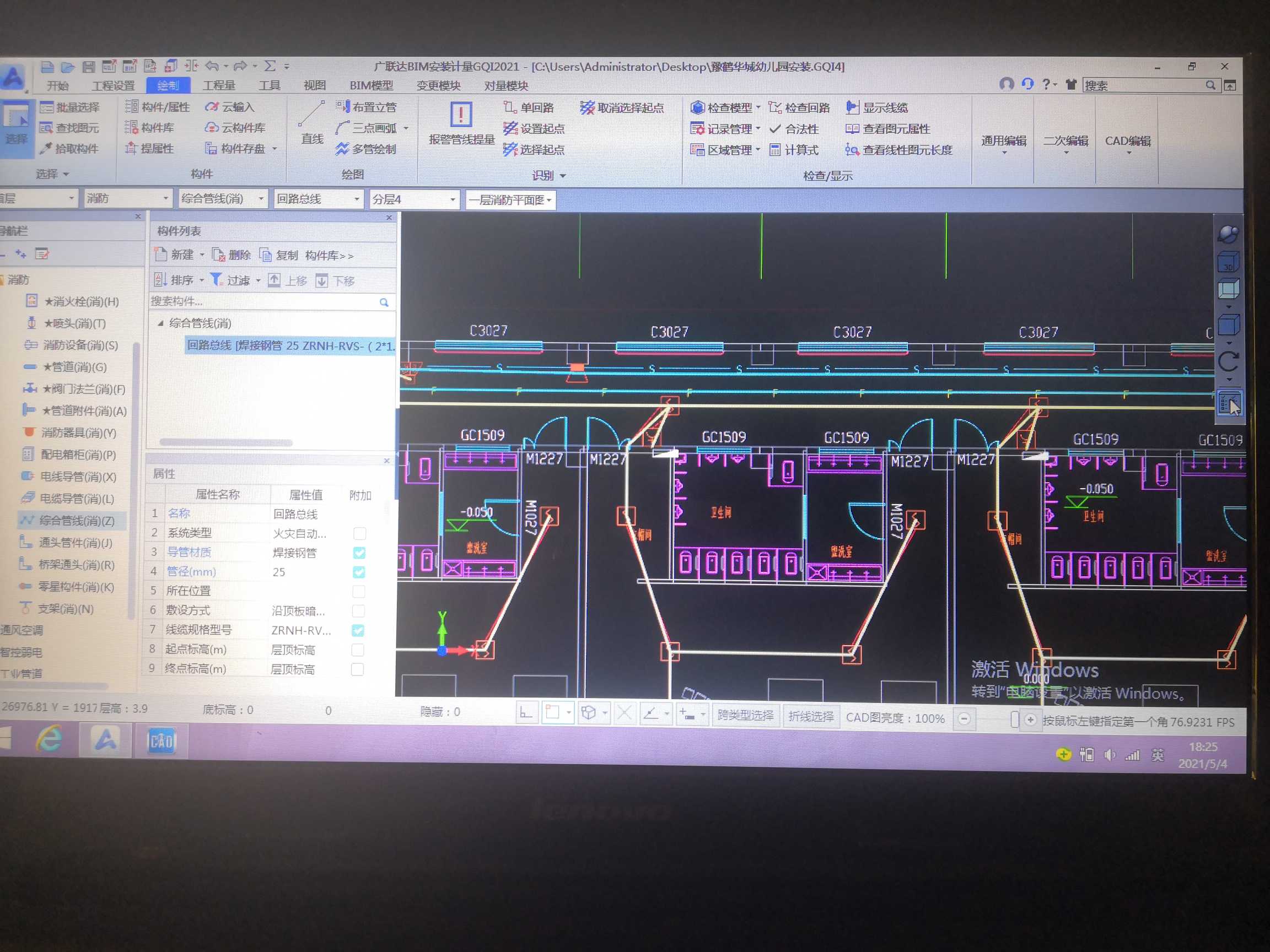Click the 过滤 filter button
This screenshot has height=952, width=1270.
point(230,280)
